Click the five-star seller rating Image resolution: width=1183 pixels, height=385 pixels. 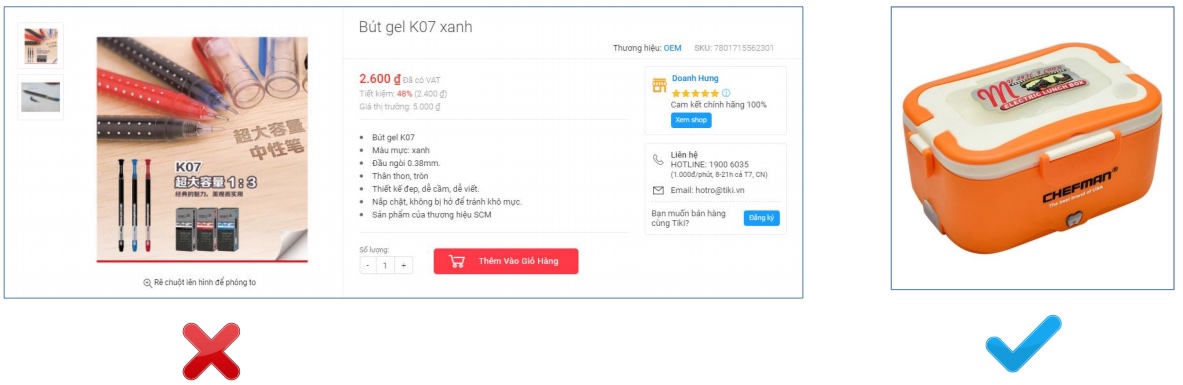[695, 94]
